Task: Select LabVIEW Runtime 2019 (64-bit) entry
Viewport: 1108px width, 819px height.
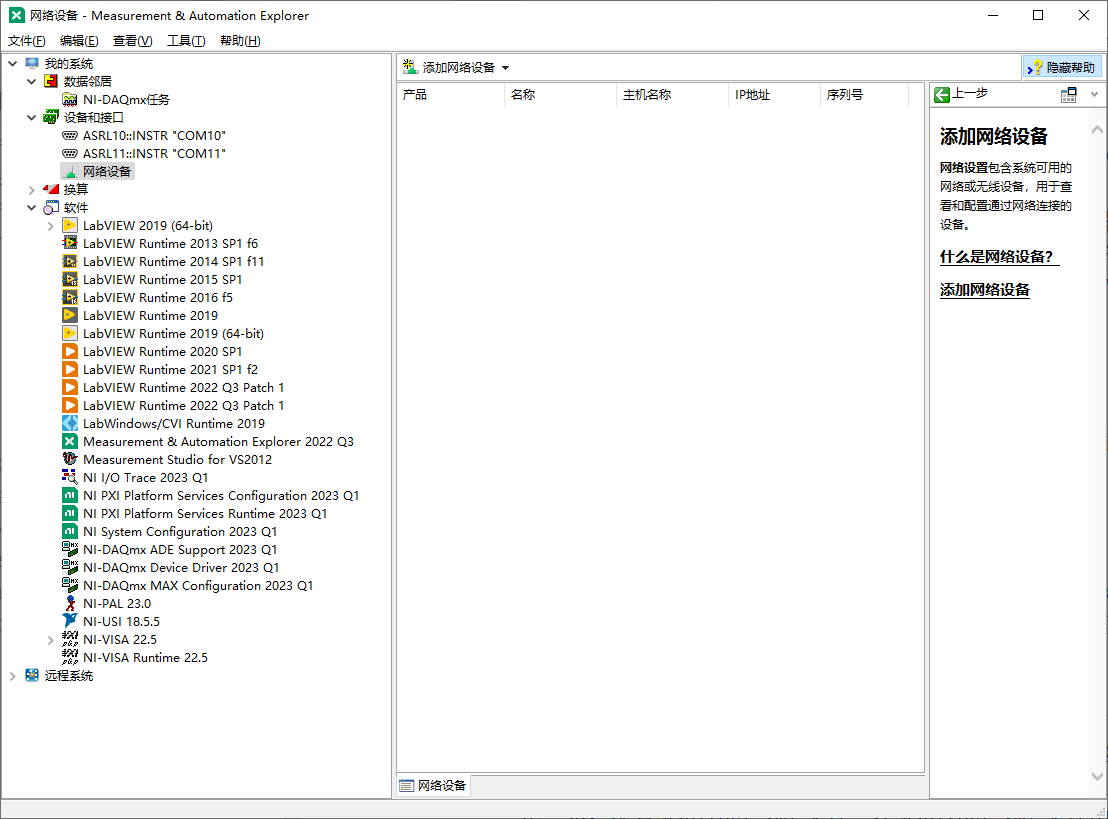Action: [x=173, y=334]
